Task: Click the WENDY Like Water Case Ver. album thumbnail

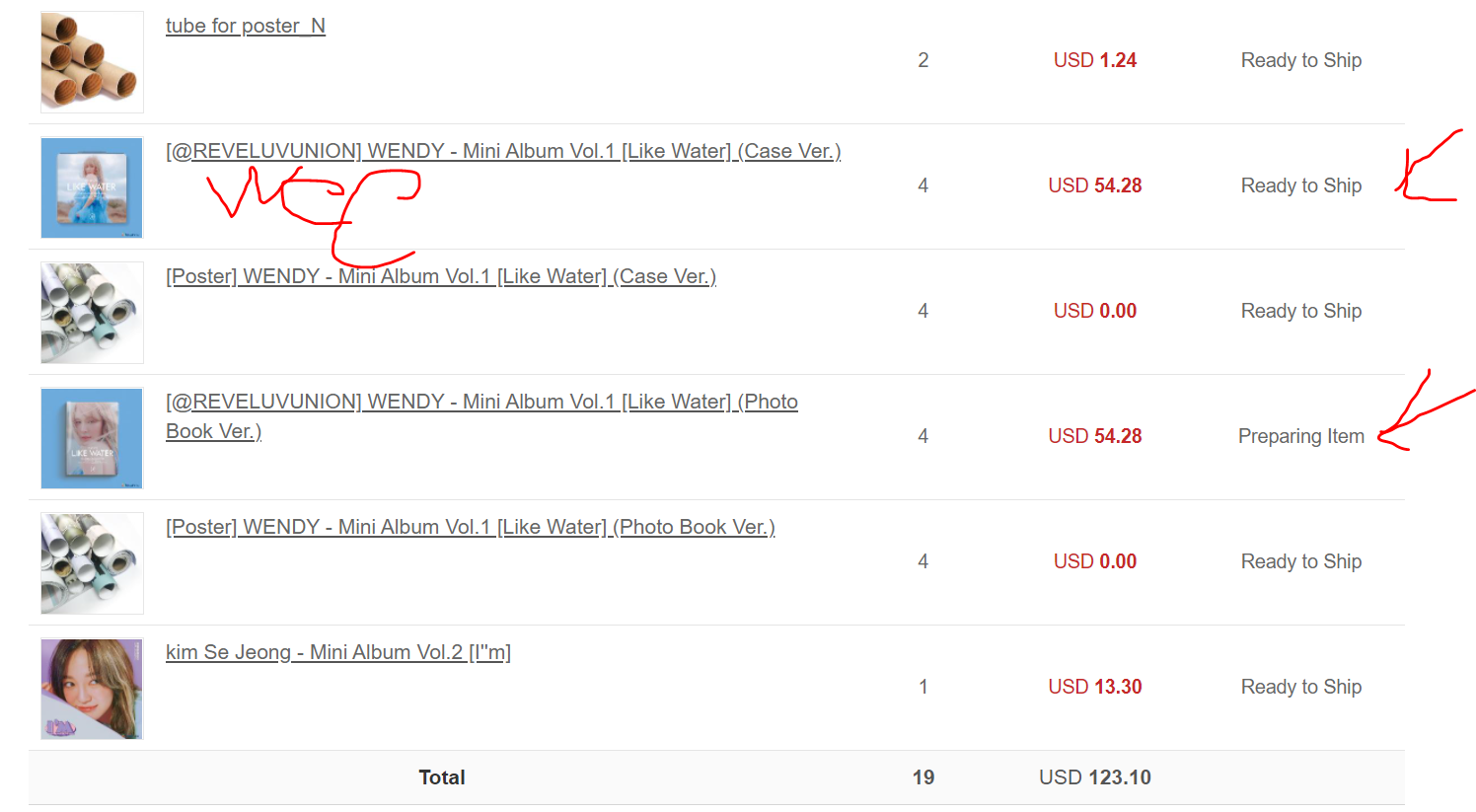Action: coord(92,187)
